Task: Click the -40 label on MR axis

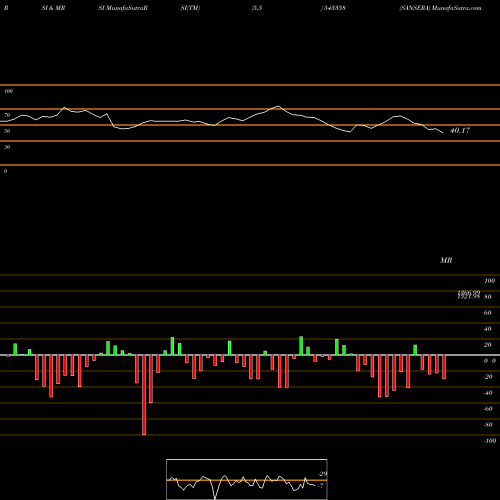Action: [x=488, y=393]
